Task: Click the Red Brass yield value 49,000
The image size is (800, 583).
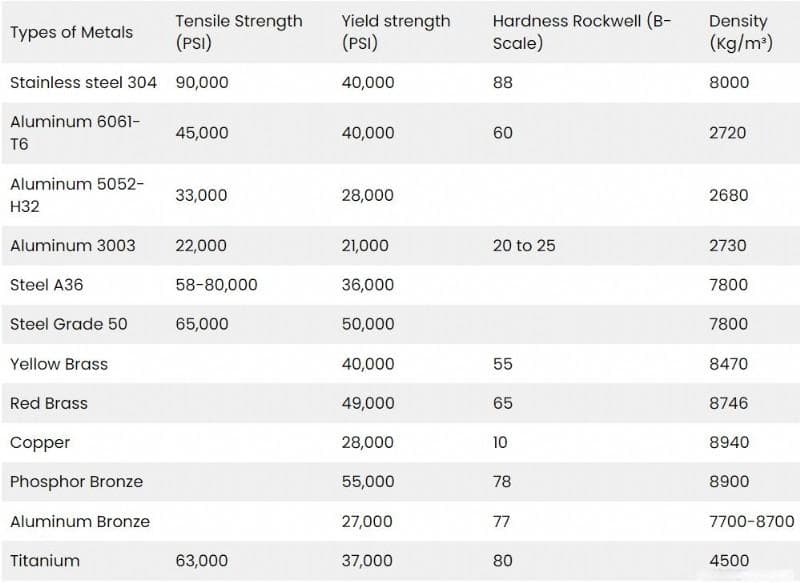Action: [368, 403]
